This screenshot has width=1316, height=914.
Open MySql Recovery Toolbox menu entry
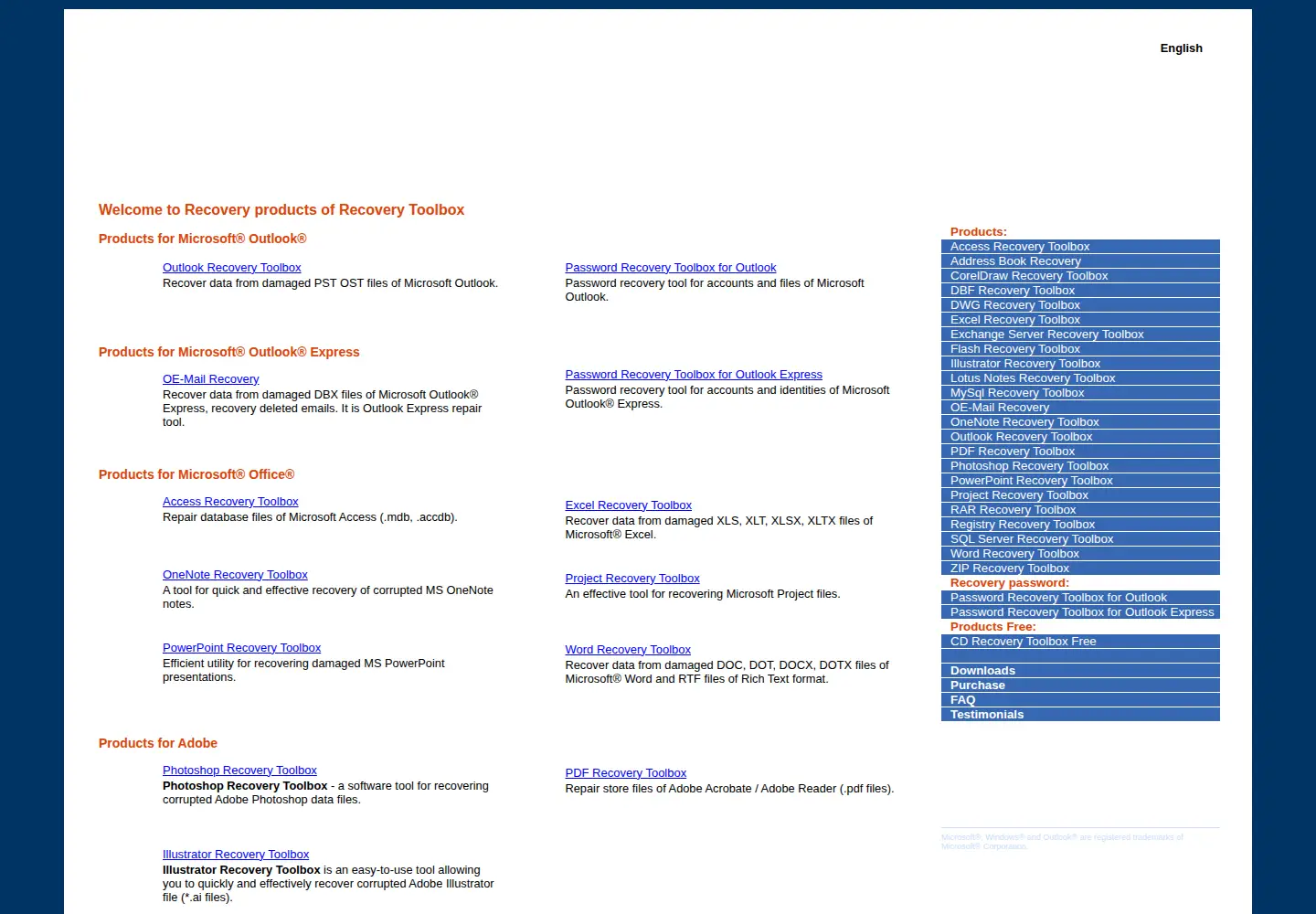click(1080, 393)
